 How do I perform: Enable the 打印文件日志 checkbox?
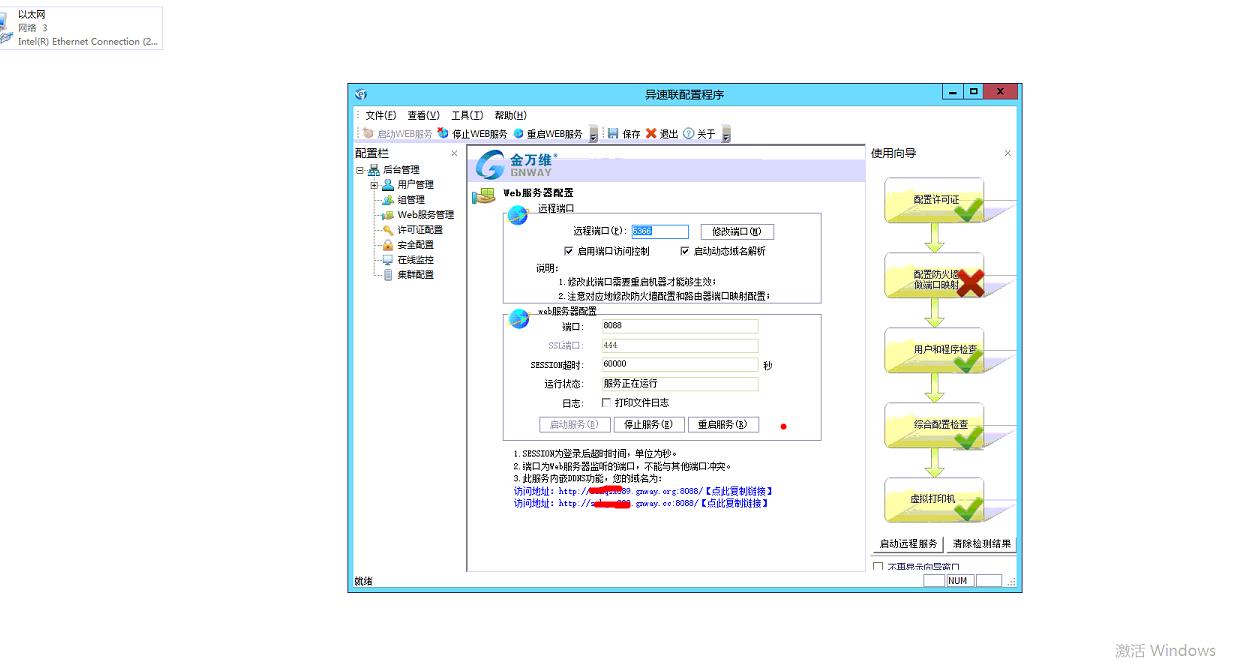604,404
